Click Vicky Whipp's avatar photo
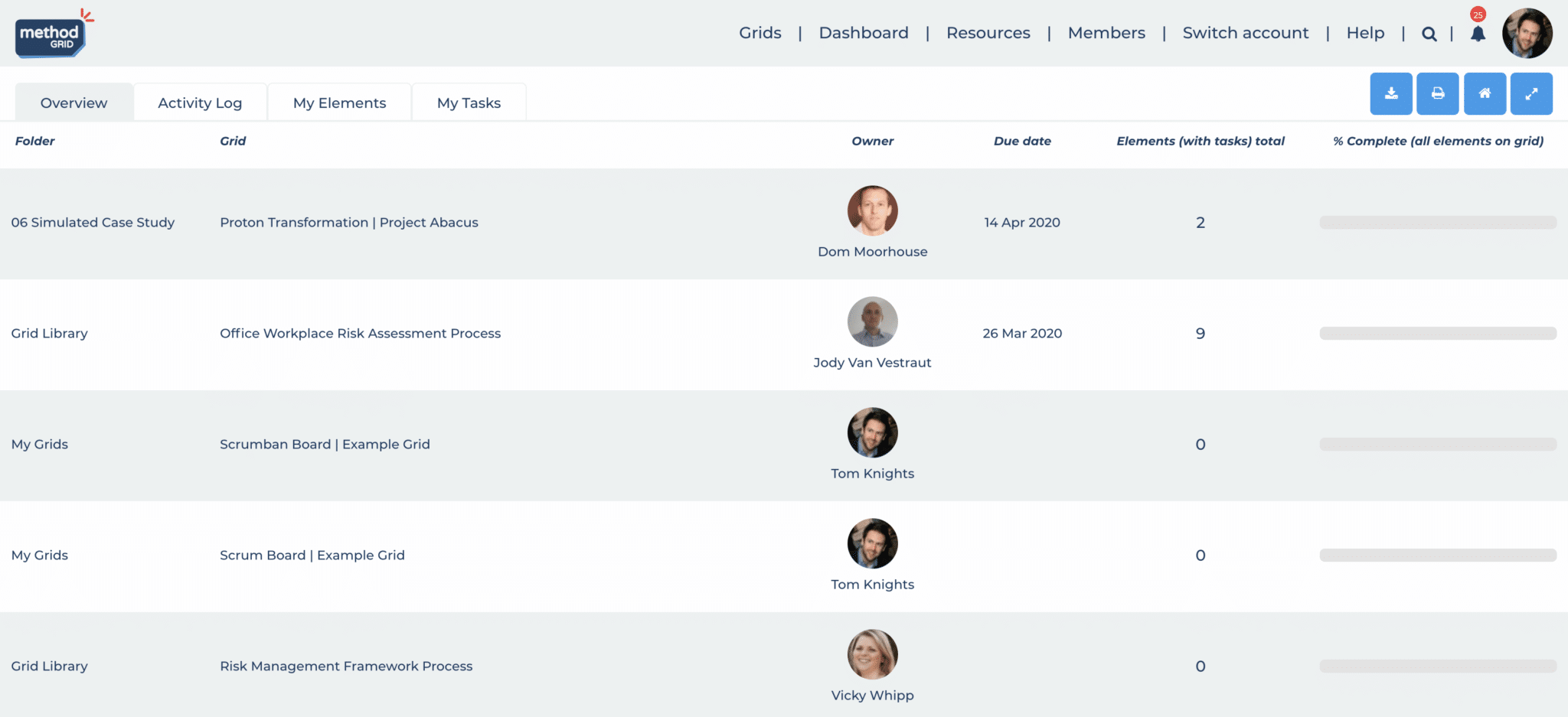The height and width of the screenshot is (717, 1568). click(872, 654)
